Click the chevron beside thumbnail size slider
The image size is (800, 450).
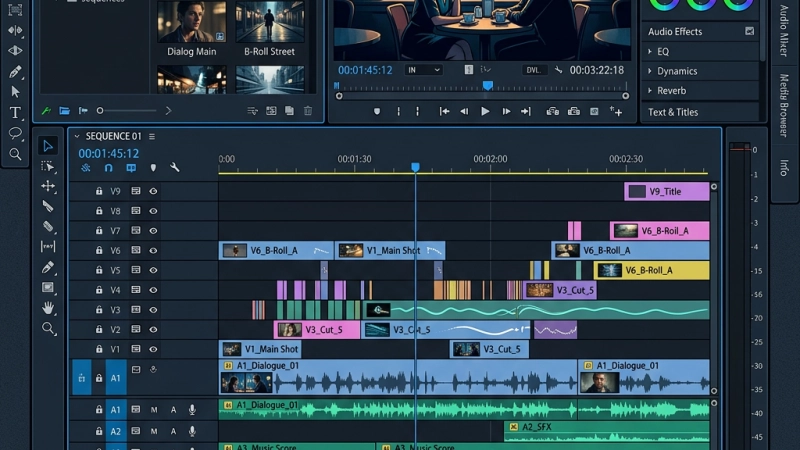pos(168,111)
